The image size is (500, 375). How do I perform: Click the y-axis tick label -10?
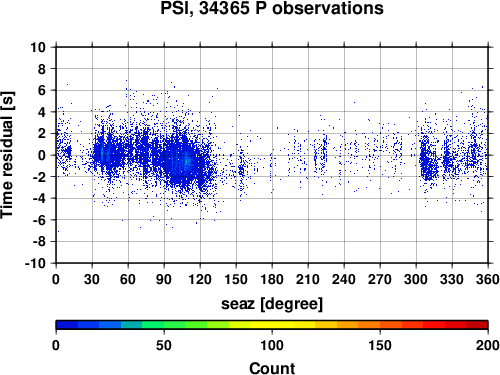coord(35,263)
